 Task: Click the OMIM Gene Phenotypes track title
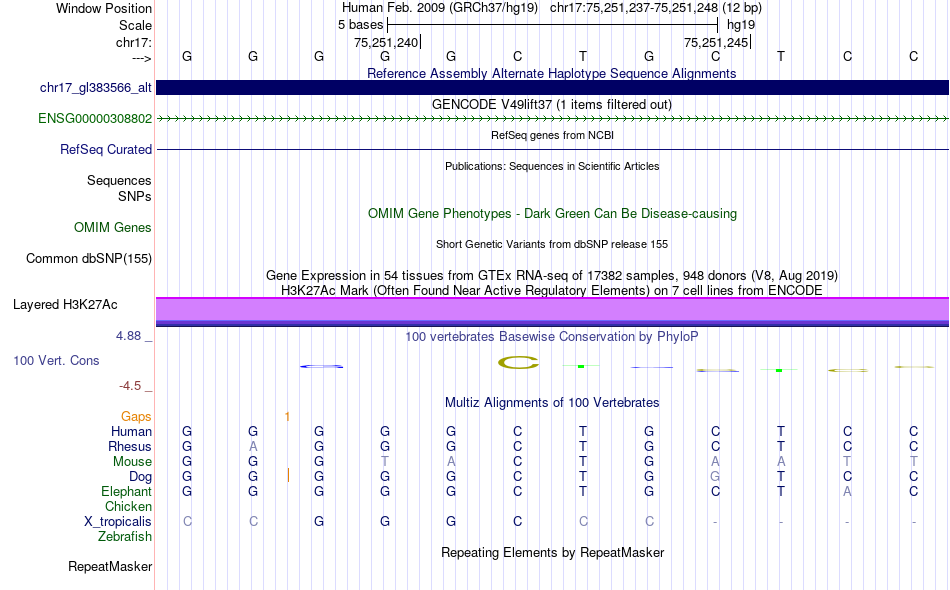coord(552,213)
